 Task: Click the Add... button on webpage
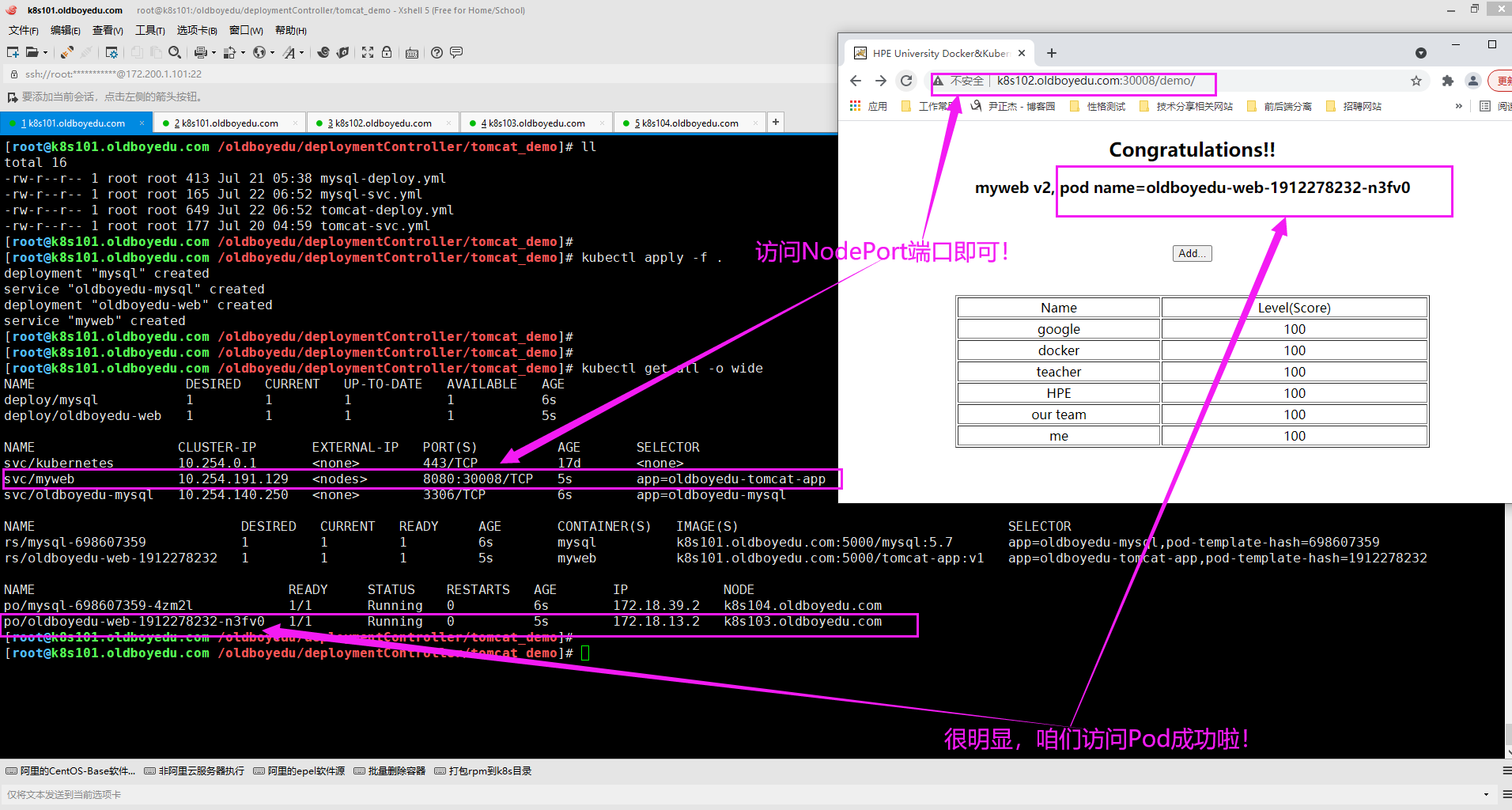click(1192, 253)
